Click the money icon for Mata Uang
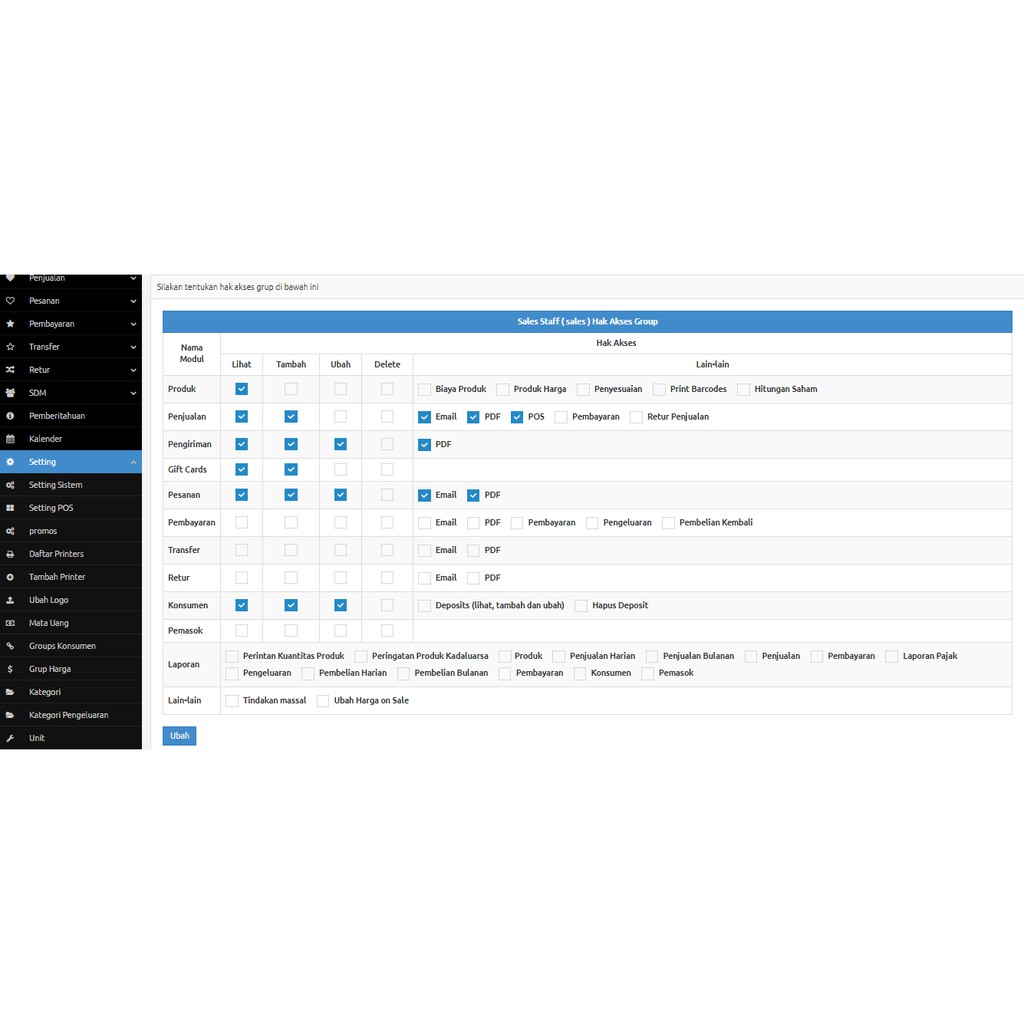1024x1024 pixels. pos(10,623)
